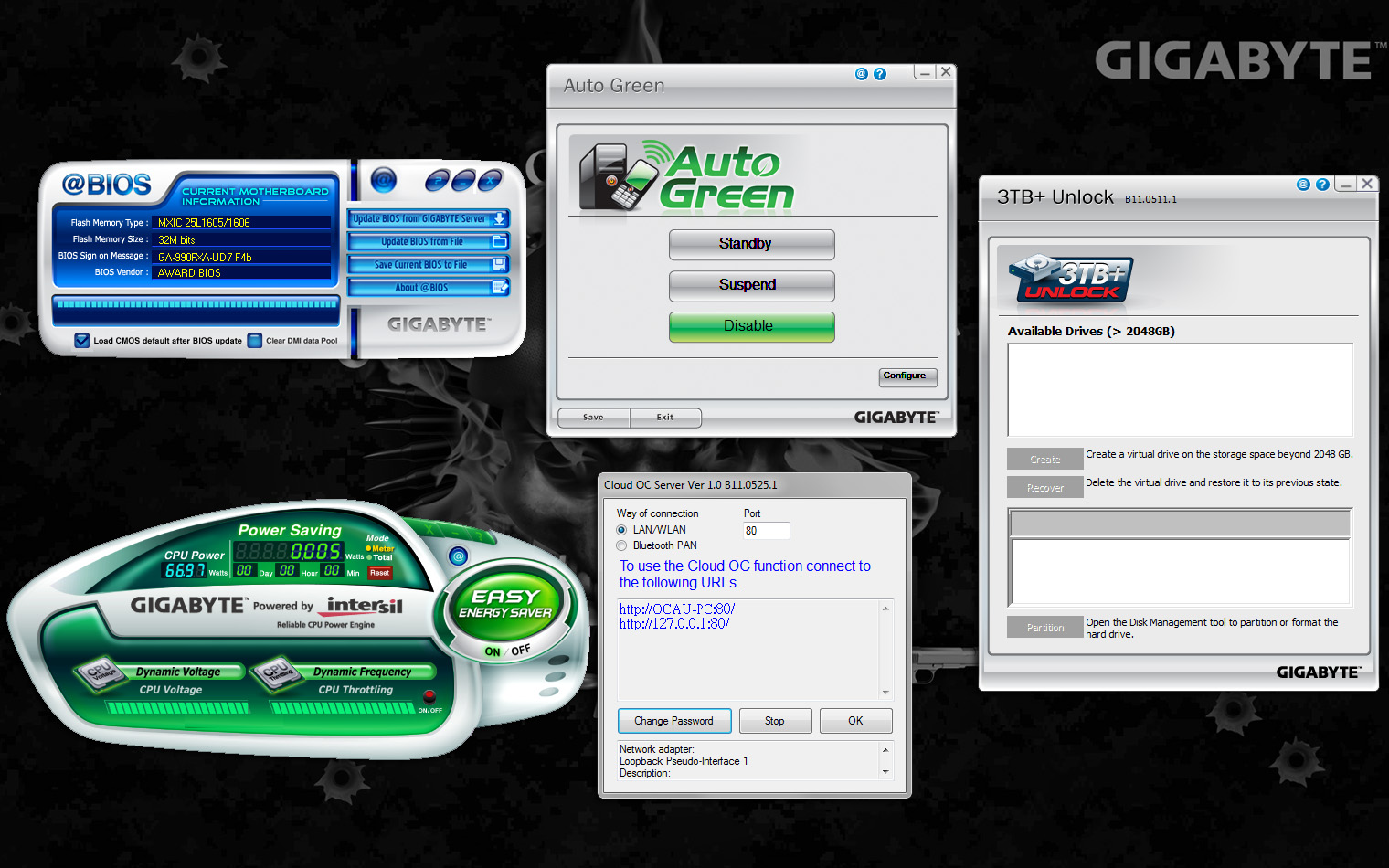Click Change Password in Cloud OC Server
1389x868 pixels.
coord(674,721)
